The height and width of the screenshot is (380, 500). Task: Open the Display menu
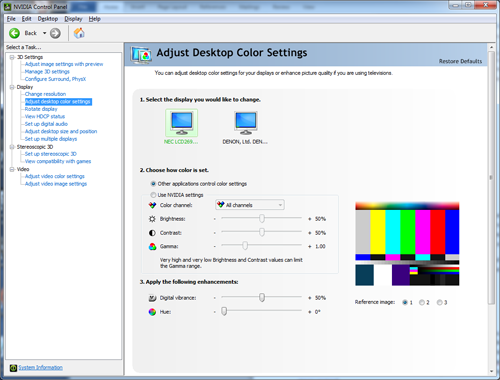point(73,19)
